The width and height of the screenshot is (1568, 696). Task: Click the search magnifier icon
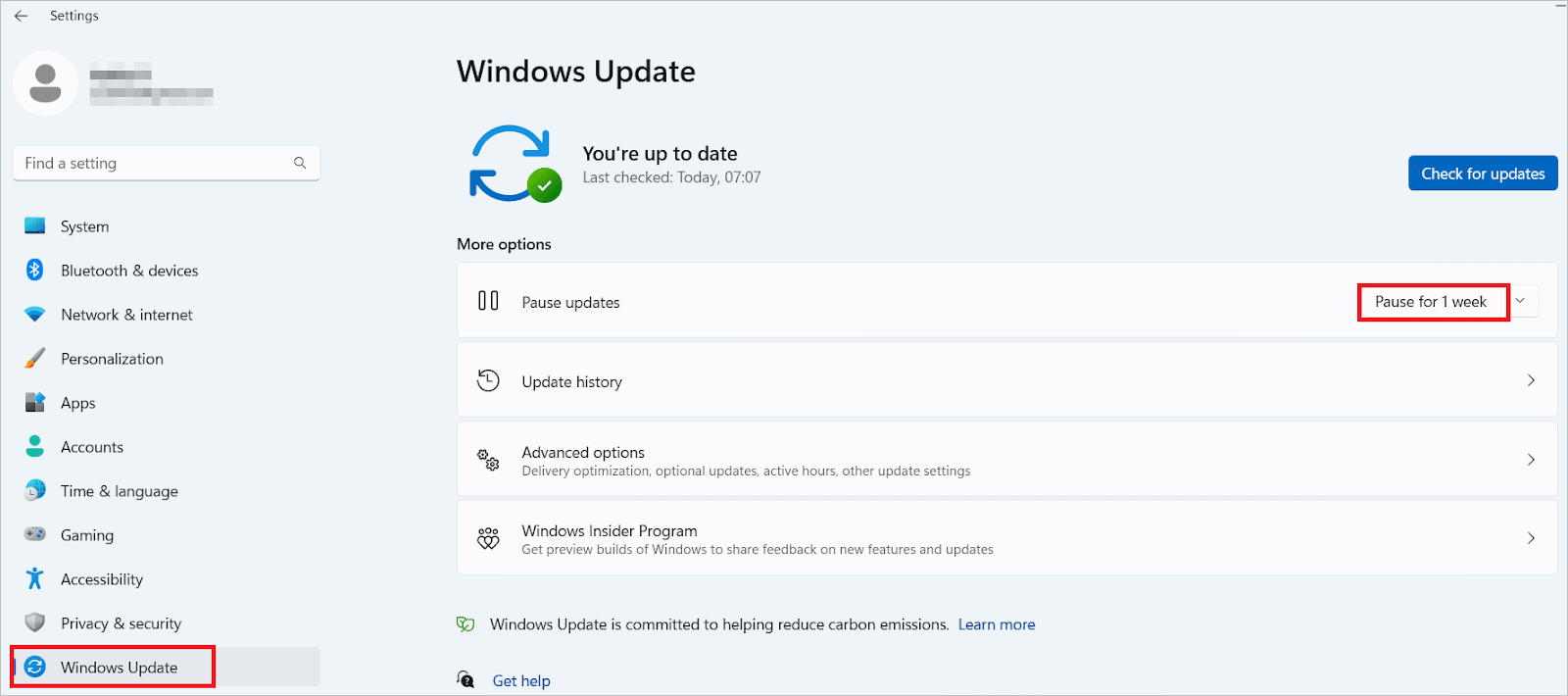pos(300,163)
